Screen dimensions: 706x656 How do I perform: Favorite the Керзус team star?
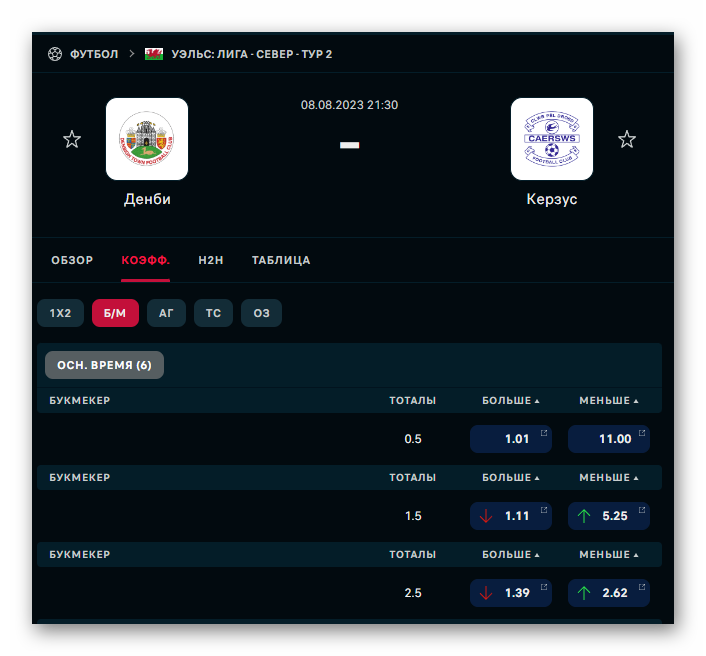coord(627,139)
